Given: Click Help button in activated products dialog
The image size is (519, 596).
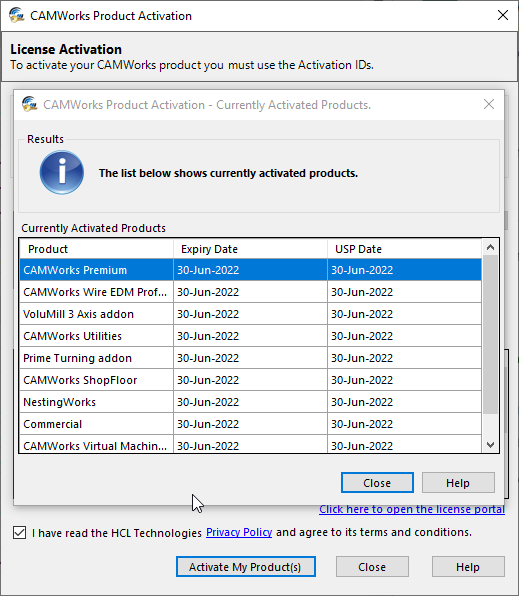Looking at the screenshot, I should coord(458,483).
